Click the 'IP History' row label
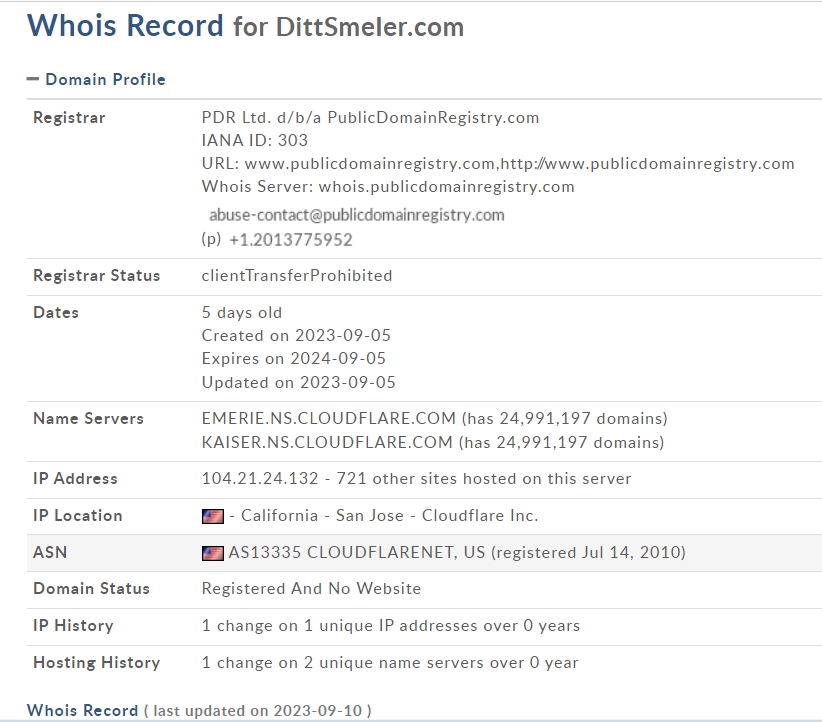 73,626
